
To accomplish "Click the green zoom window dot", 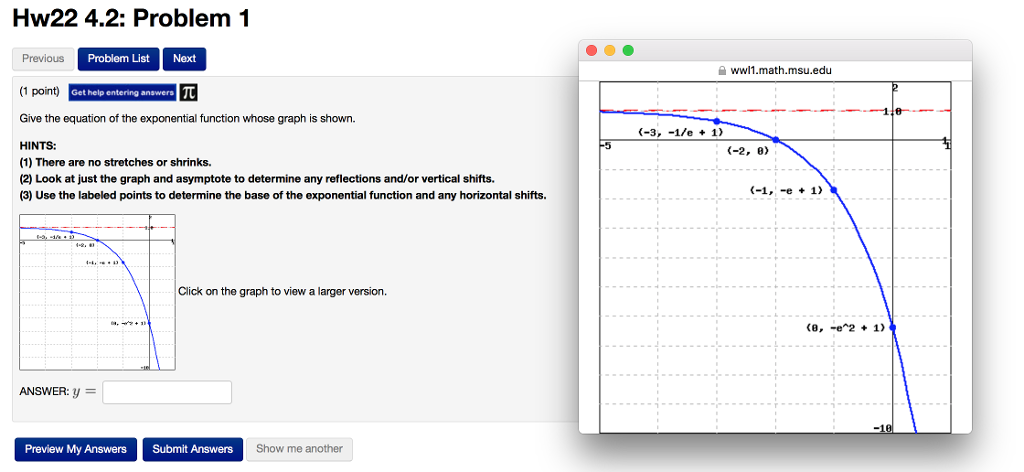I will (x=627, y=51).
